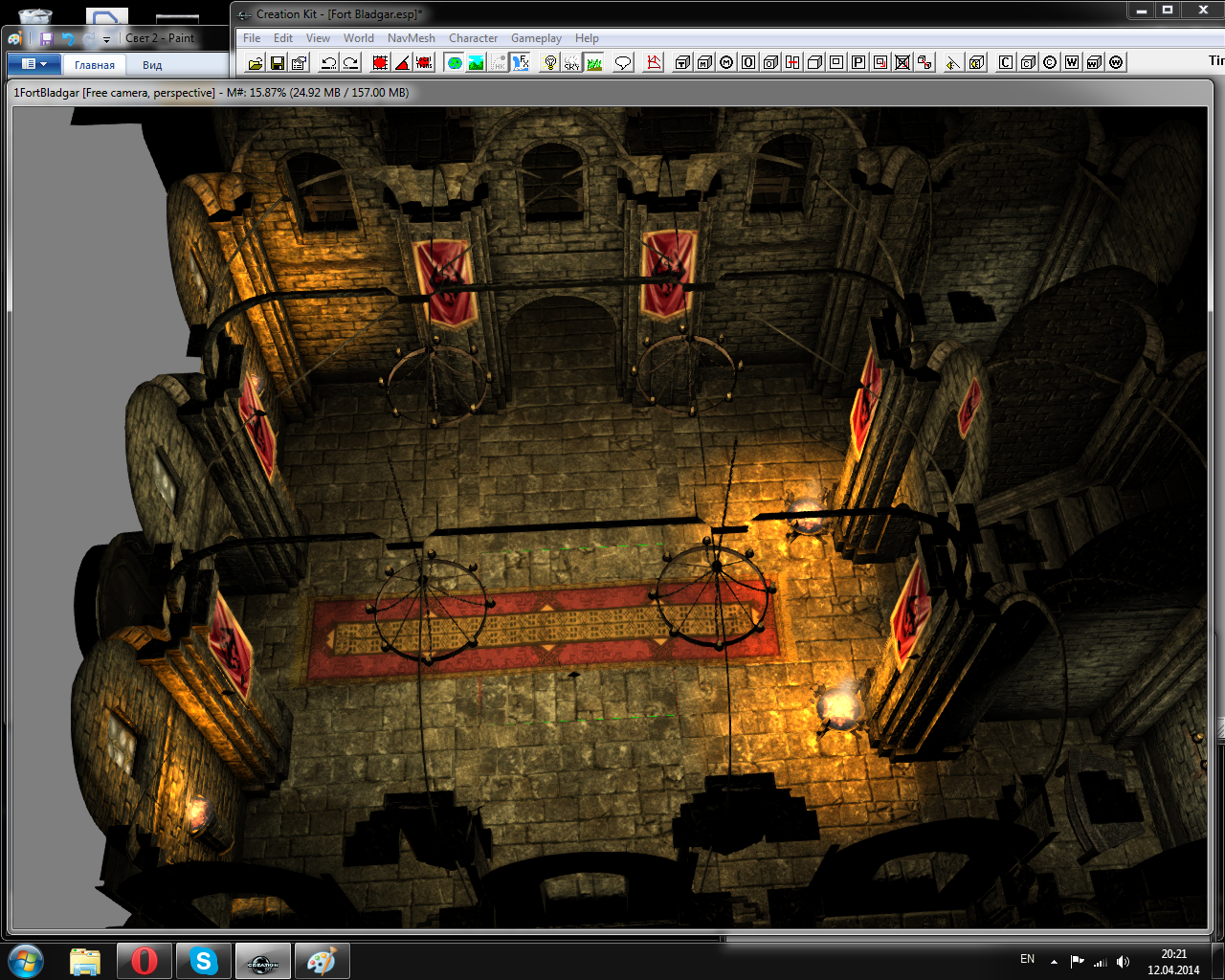Redo with the Creation Kit toolbar arrow
Viewport: 1225px width, 980px height.
click(351, 62)
